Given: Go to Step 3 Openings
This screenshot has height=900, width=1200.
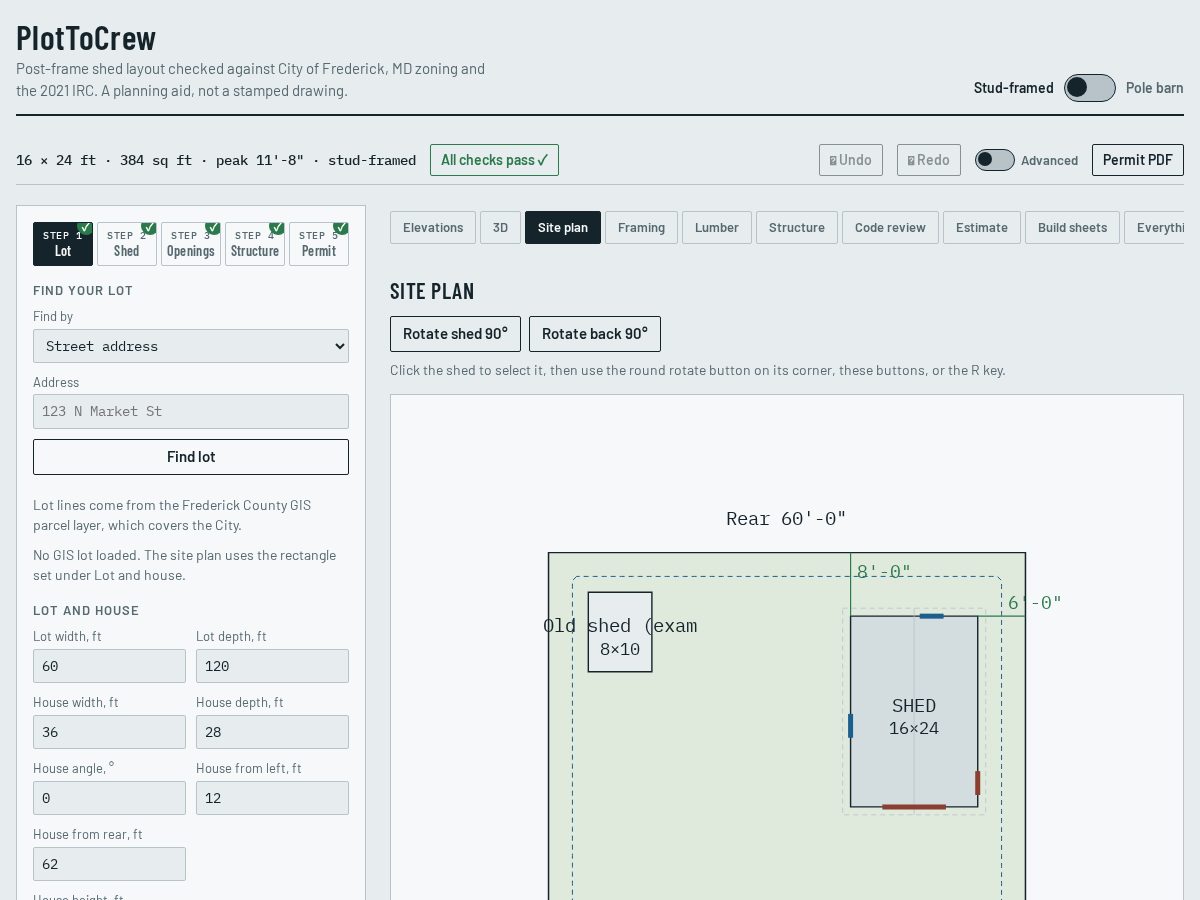Looking at the screenshot, I should pyautogui.click(x=191, y=244).
